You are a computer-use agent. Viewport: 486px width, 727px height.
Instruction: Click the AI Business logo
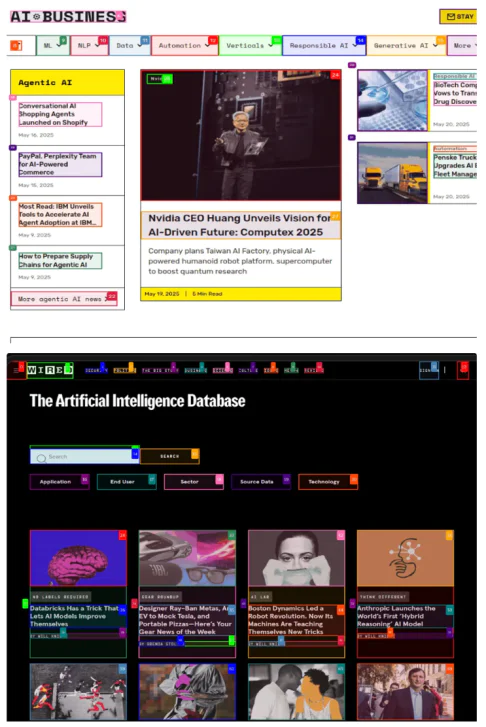(68, 17)
